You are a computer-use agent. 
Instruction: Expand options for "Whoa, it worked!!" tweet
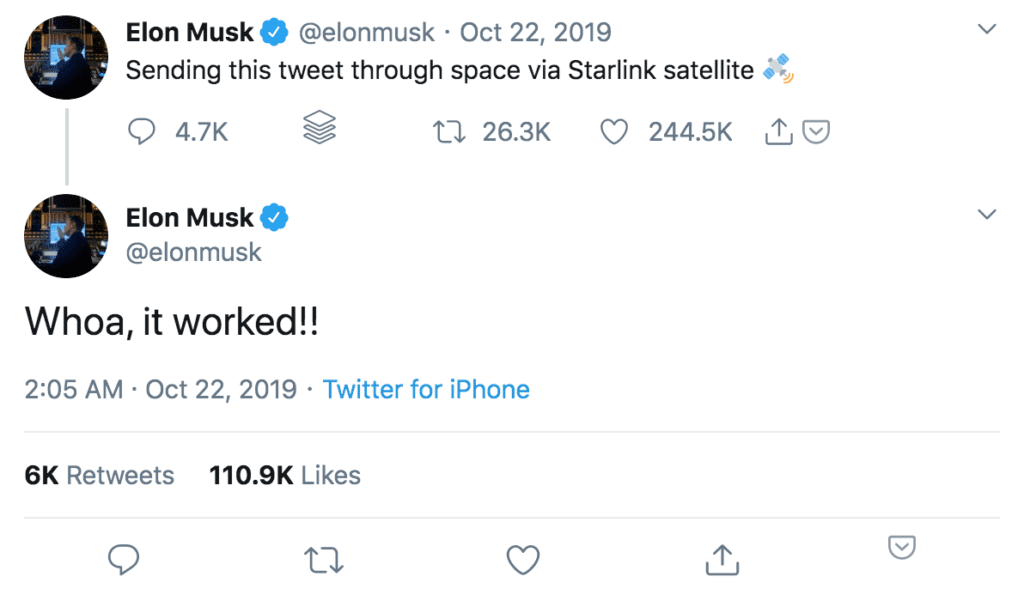click(x=987, y=215)
